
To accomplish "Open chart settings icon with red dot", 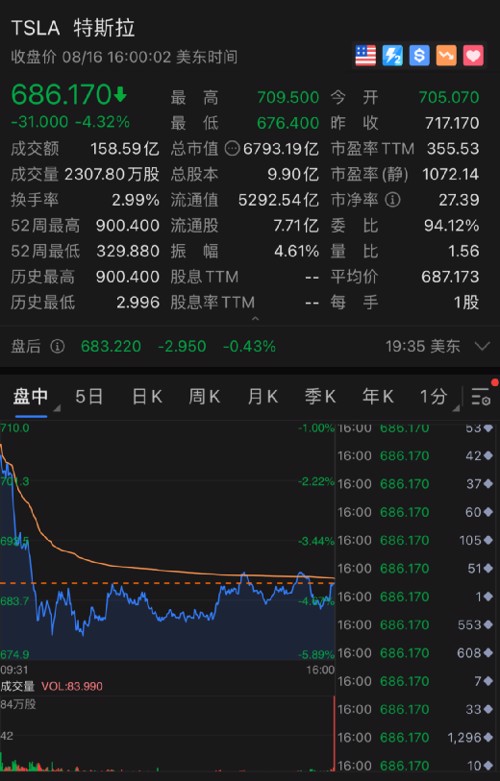I will point(482,396).
